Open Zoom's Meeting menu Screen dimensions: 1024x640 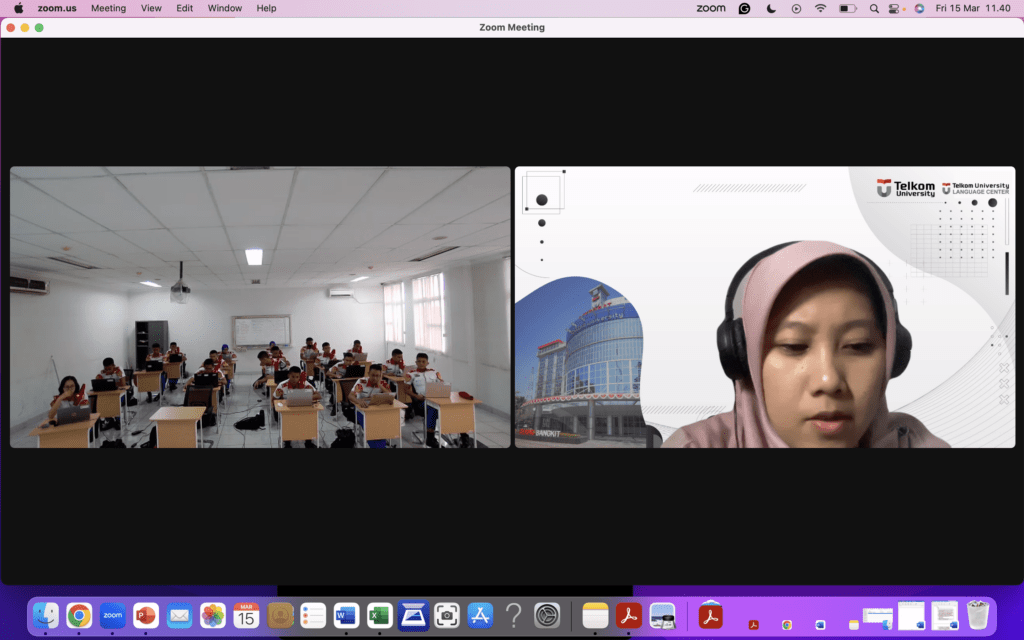pos(108,8)
